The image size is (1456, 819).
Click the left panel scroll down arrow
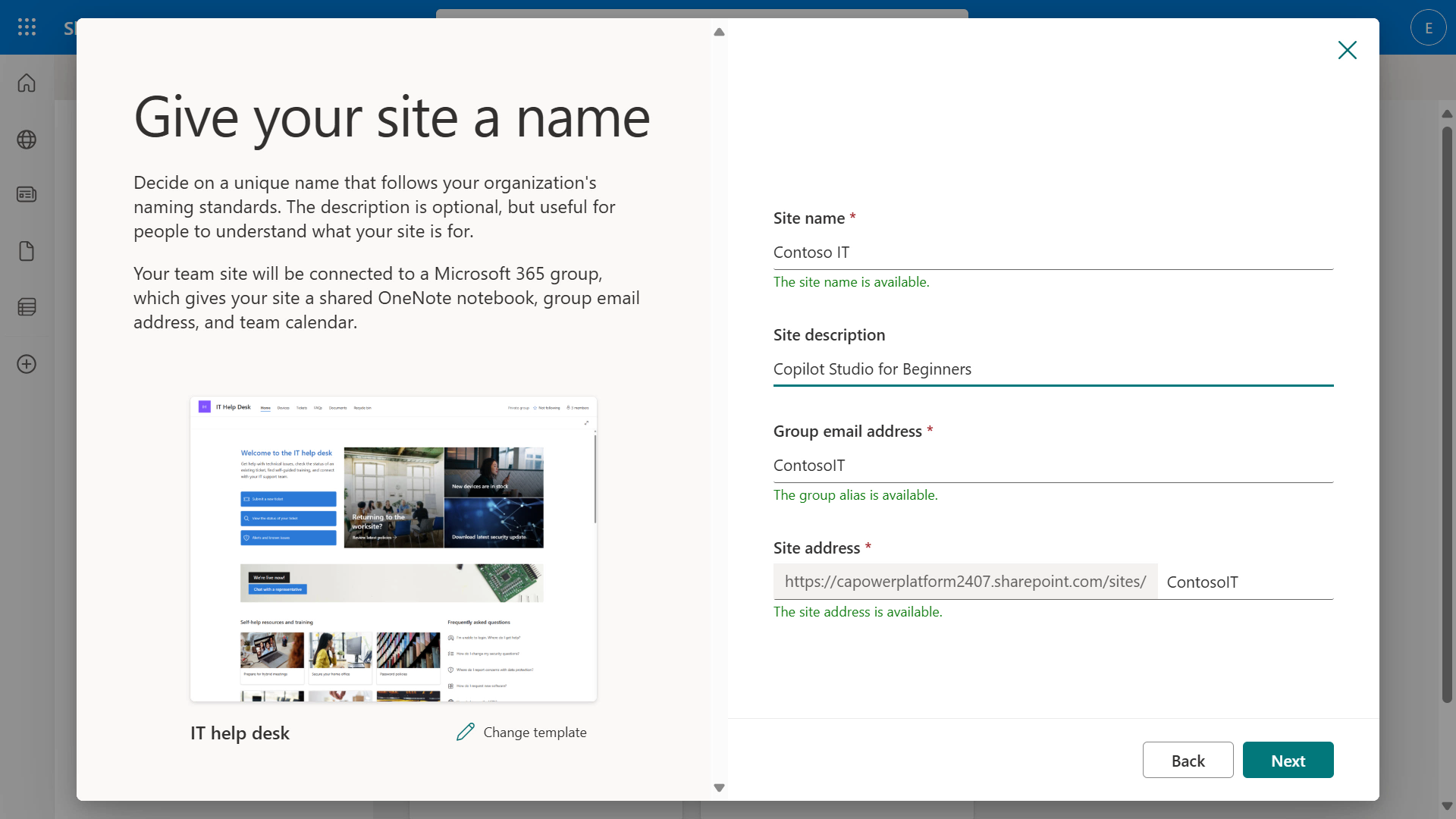[x=719, y=788]
